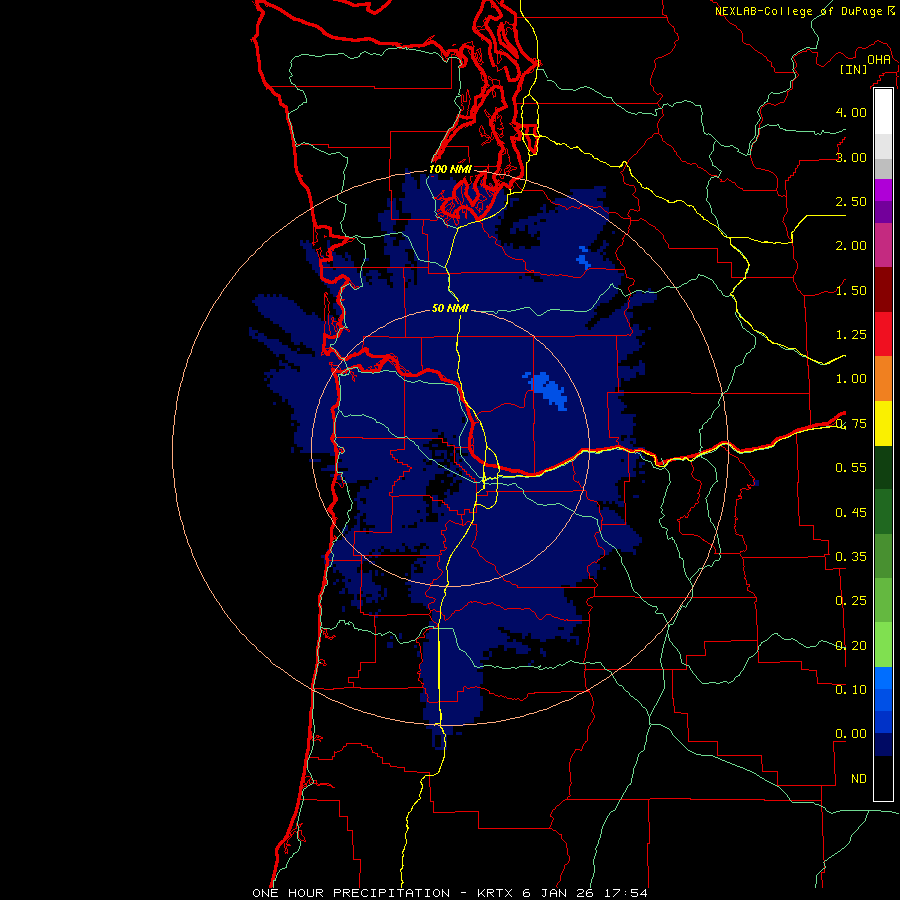The image size is (900, 900).
Task: Select the white swatch atop the color scale
Action: (x=883, y=112)
